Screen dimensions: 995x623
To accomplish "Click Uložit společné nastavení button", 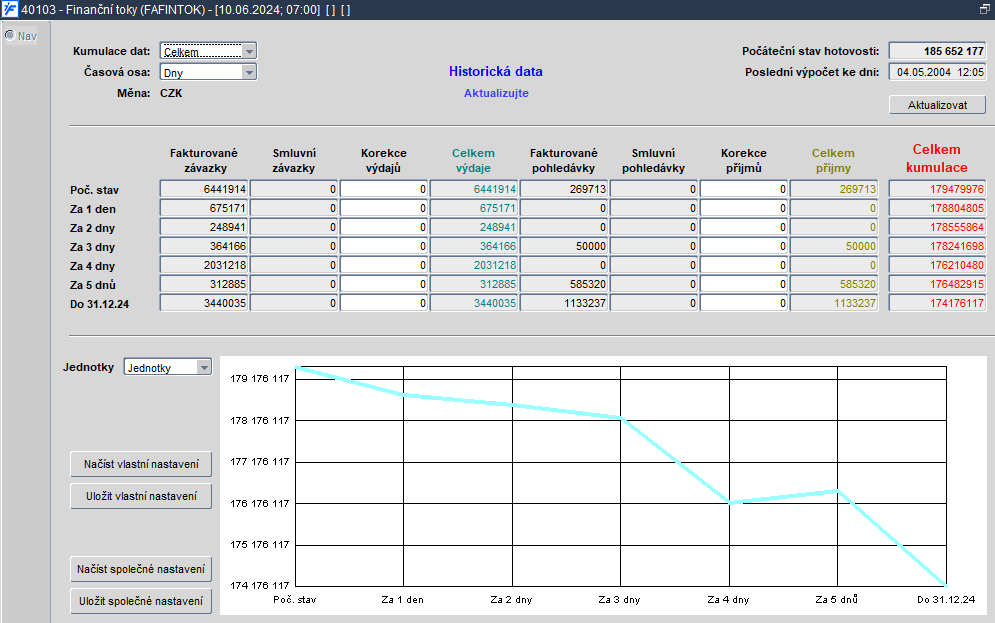I will [x=141, y=601].
